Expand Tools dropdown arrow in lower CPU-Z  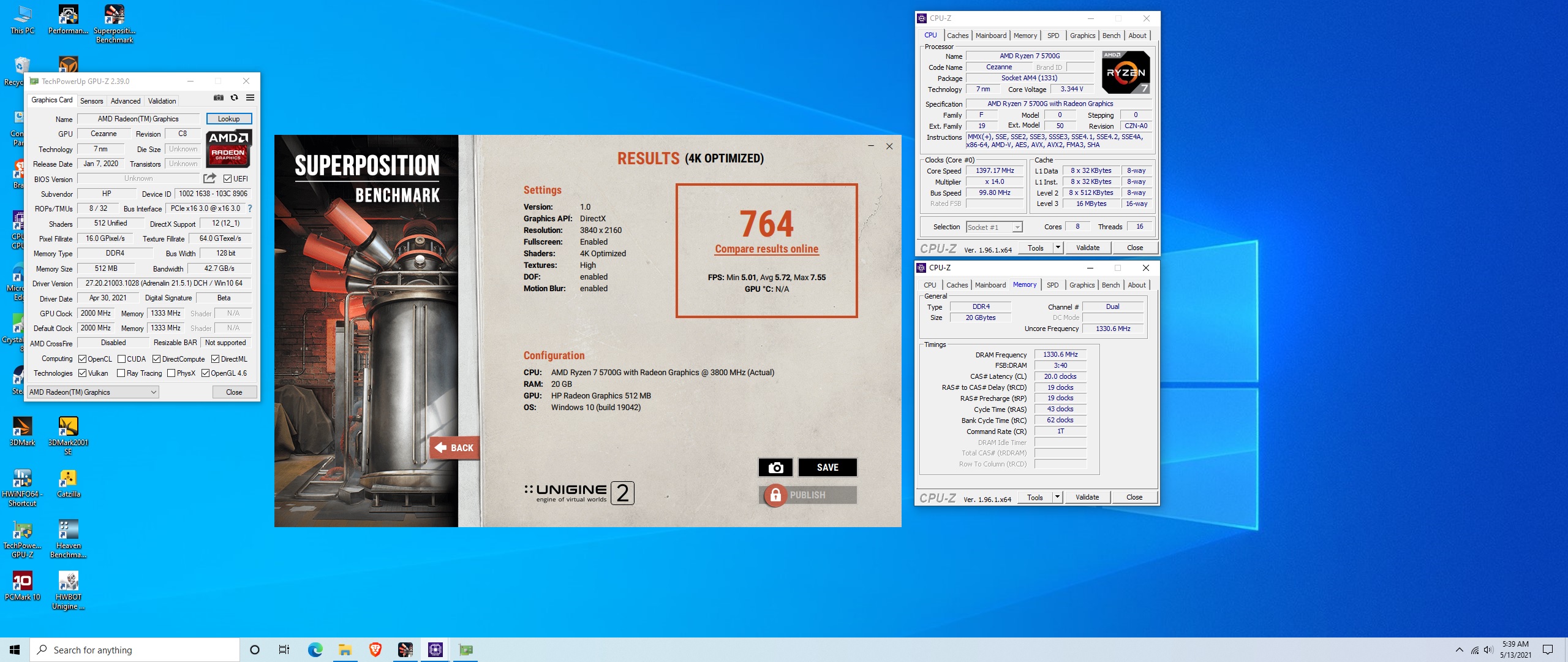click(1057, 497)
